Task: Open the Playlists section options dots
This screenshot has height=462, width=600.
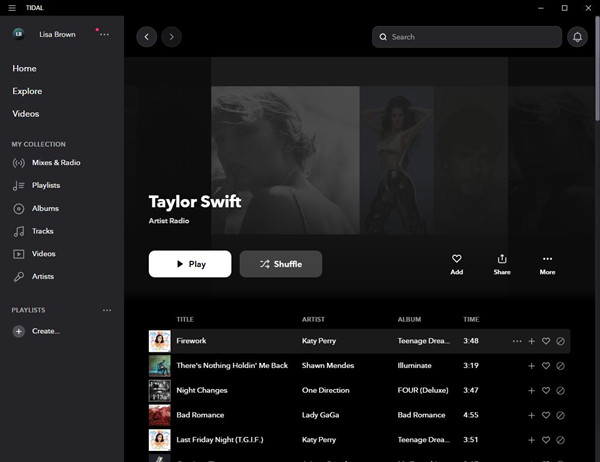Action: pos(107,310)
